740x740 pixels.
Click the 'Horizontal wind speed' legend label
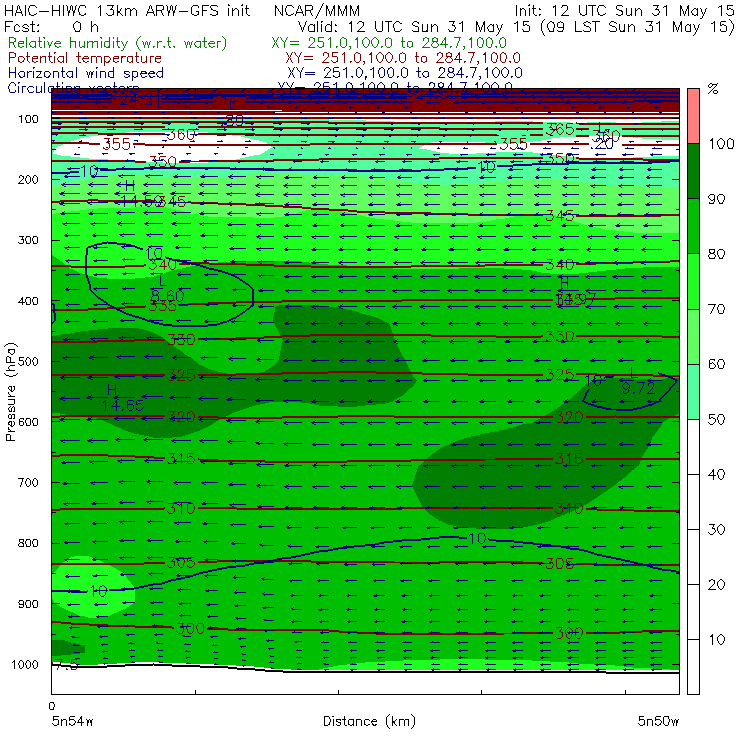coord(86,73)
